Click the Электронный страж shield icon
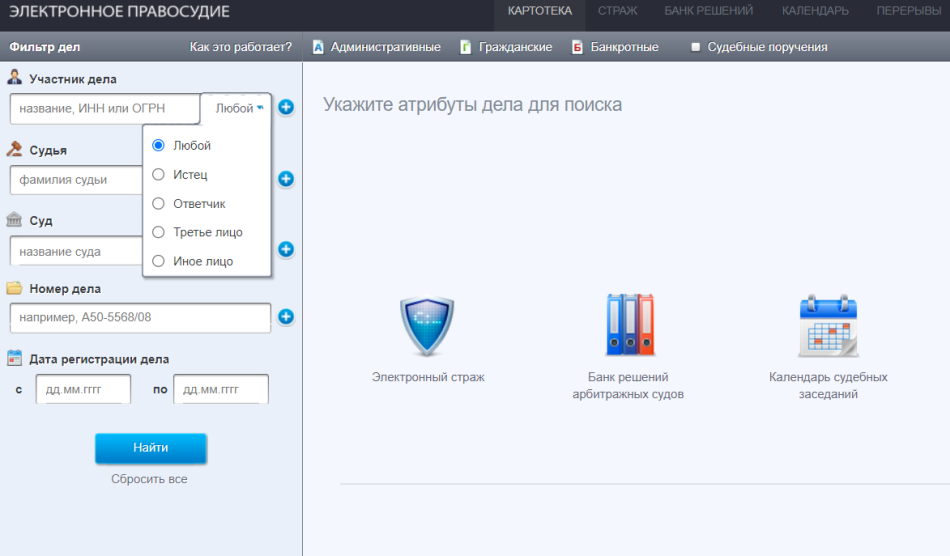The image size is (950, 556). click(x=427, y=326)
